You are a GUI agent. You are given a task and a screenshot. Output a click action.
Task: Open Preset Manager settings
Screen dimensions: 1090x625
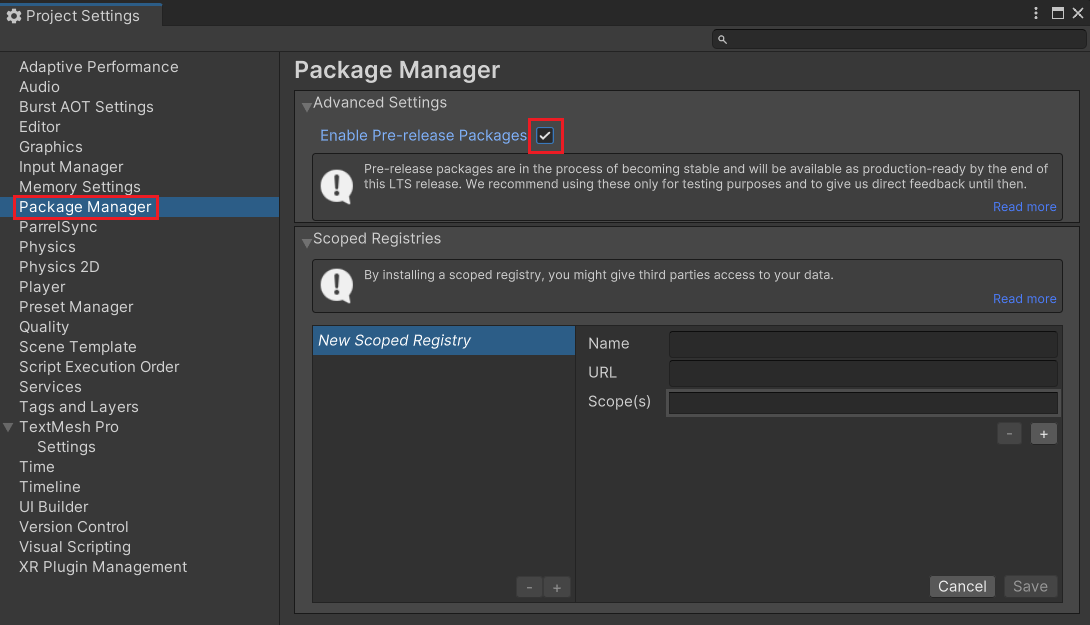point(76,307)
